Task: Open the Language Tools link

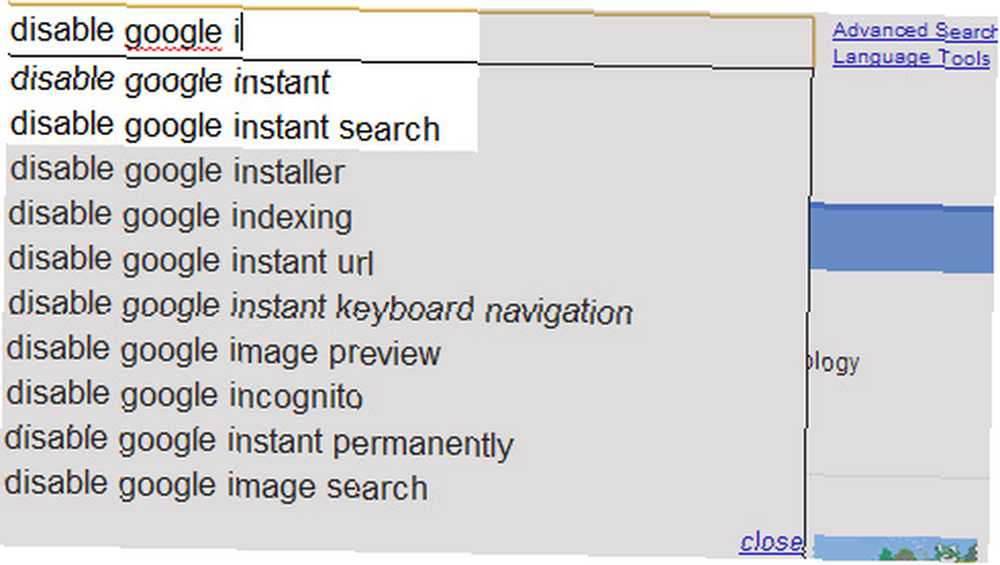Action: [x=911, y=57]
